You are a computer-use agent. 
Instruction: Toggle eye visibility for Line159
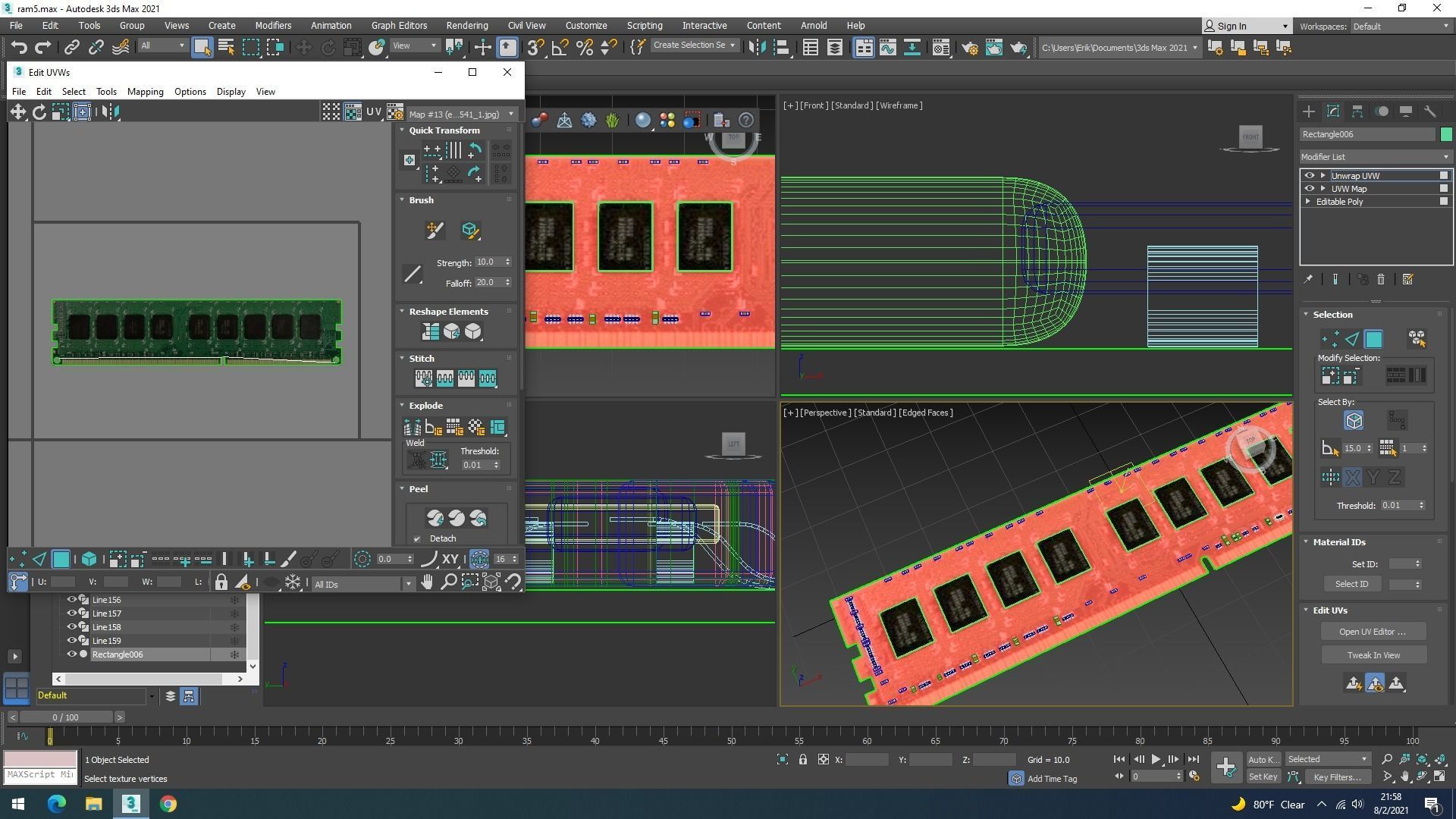point(72,641)
